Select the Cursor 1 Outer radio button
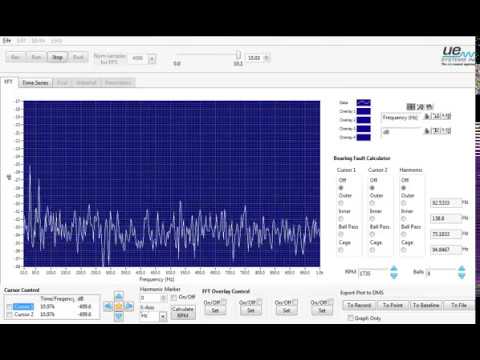 (x=341, y=203)
